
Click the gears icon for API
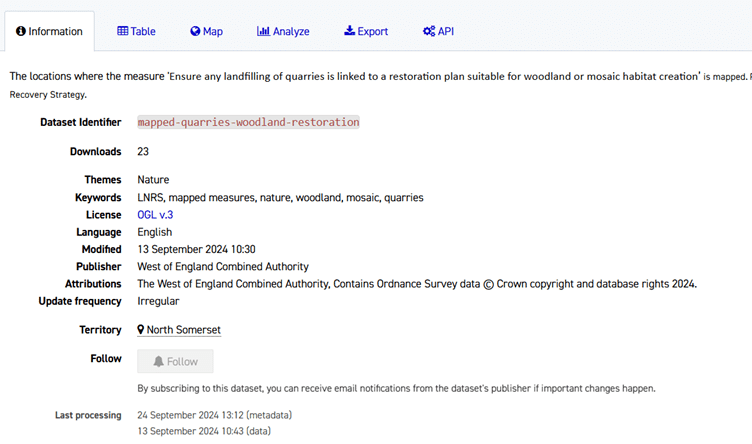click(428, 31)
